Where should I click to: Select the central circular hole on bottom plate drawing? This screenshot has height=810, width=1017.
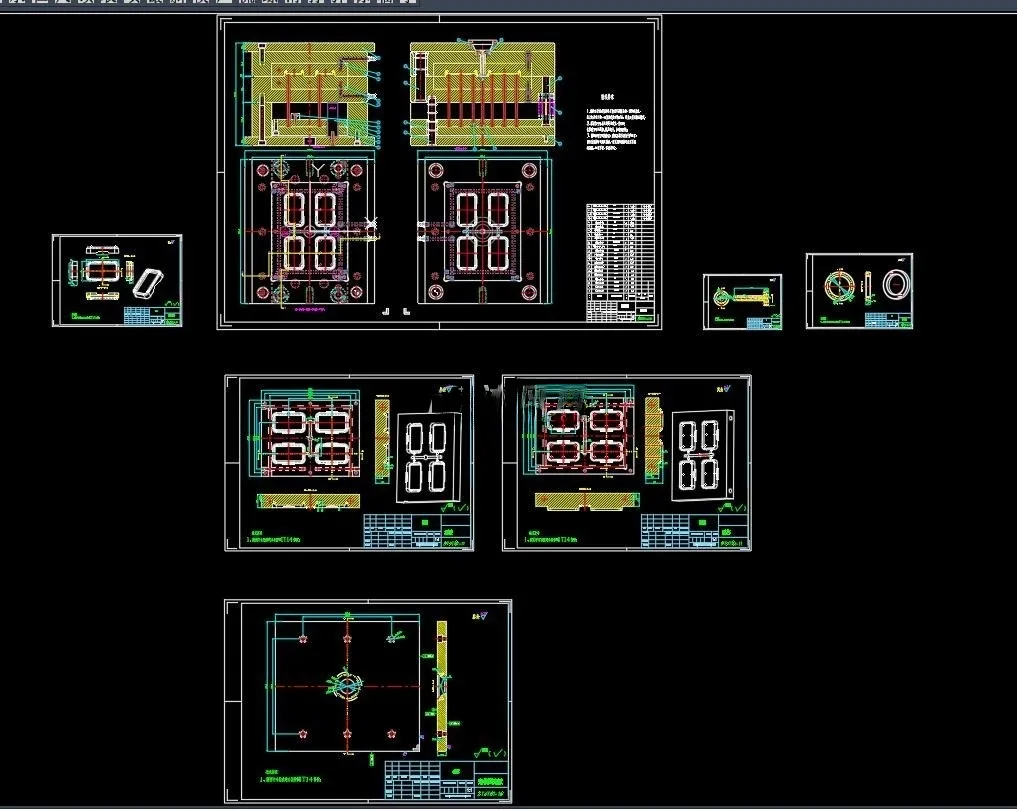click(x=348, y=685)
